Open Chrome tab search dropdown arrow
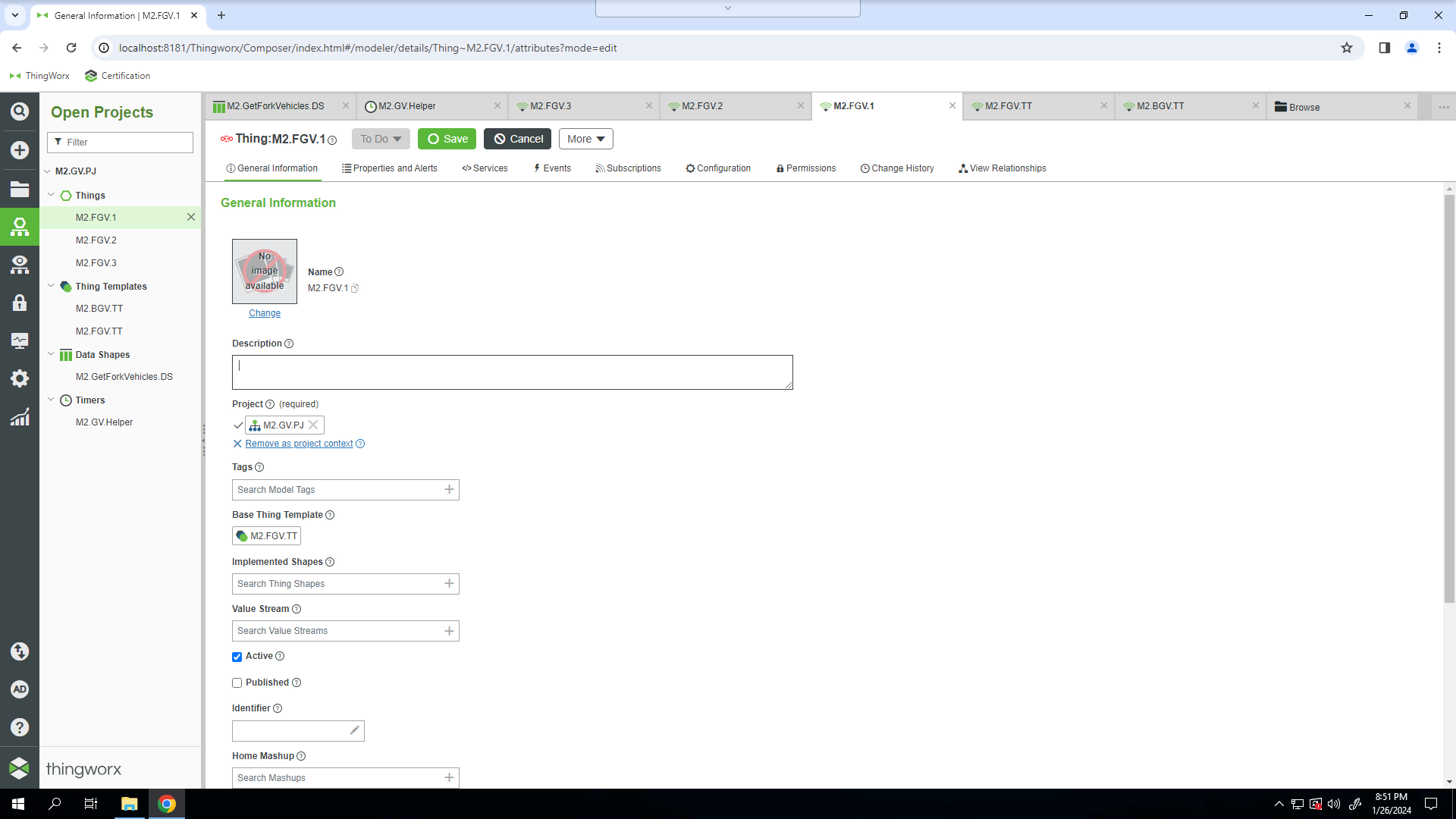The image size is (1456, 819). tap(15, 15)
